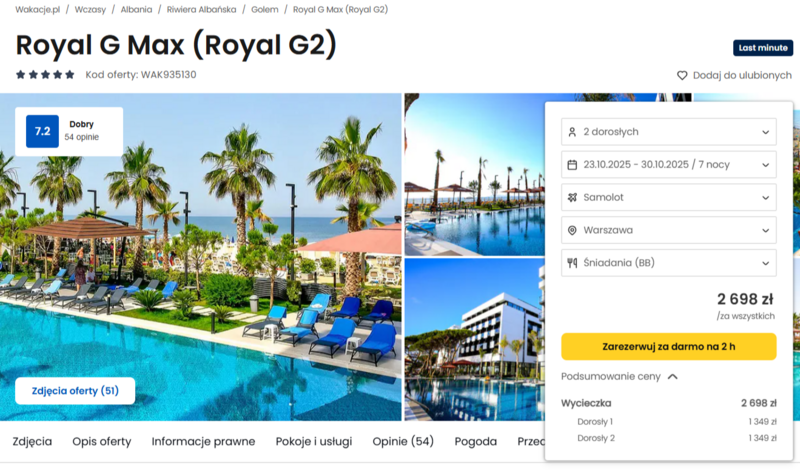Screen dimensions: 800x471
Task: Click the person icon beside 2 dorosłych
Action: 572,132
